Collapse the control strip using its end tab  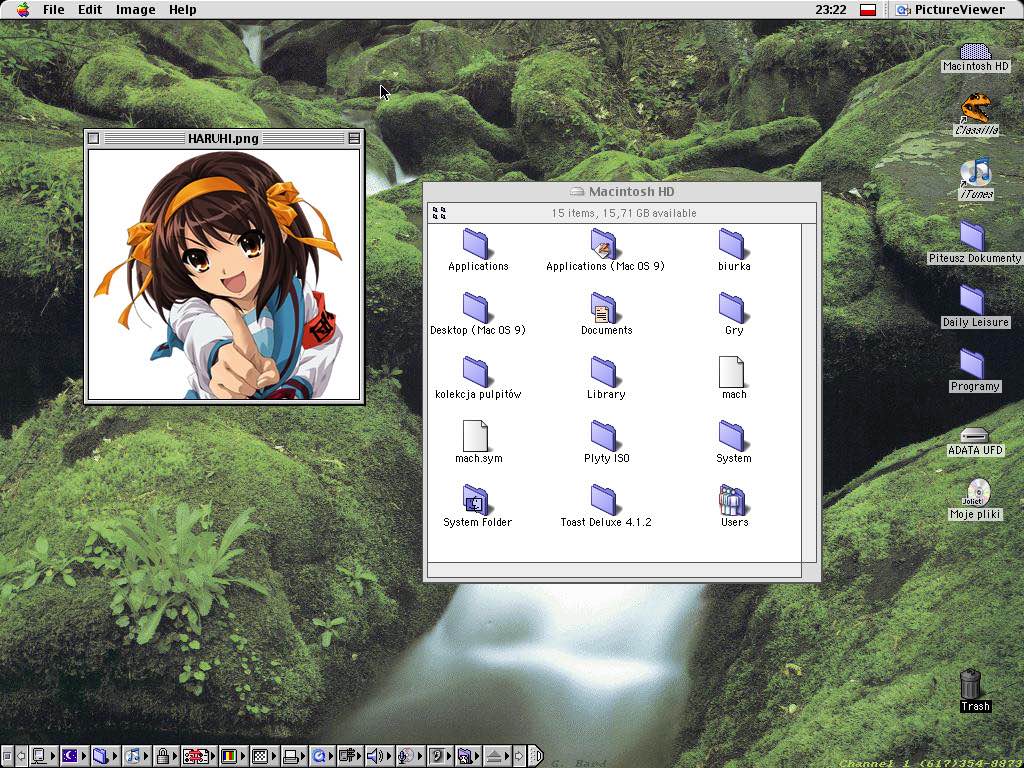pos(536,756)
